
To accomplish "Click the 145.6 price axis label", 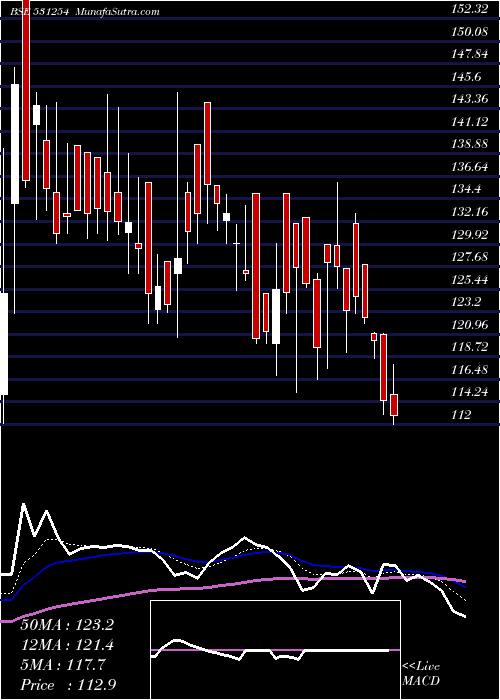I will coord(467,77).
